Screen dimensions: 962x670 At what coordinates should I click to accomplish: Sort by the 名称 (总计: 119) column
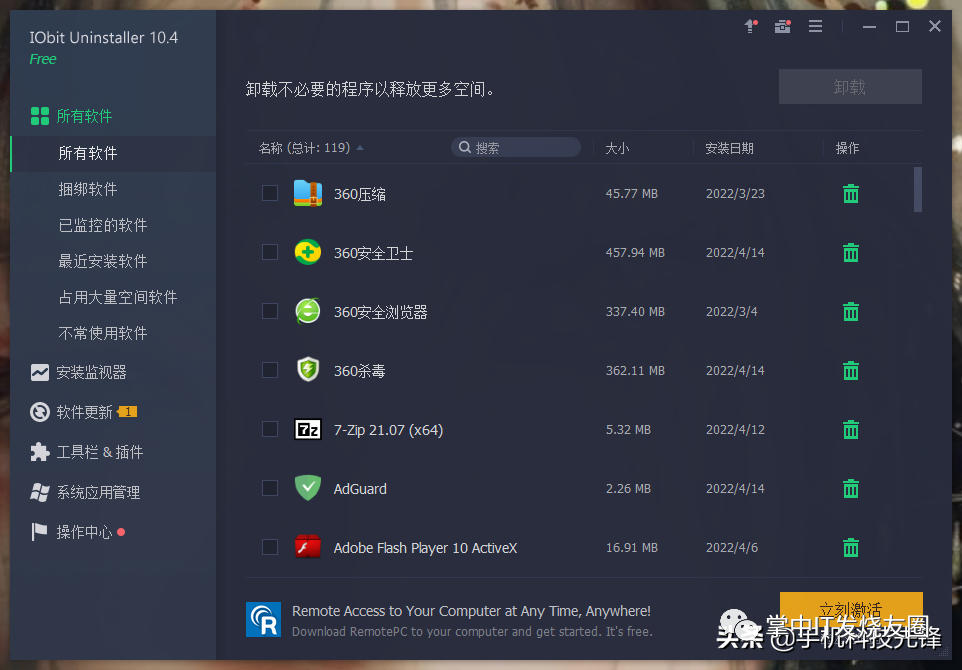coord(311,148)
